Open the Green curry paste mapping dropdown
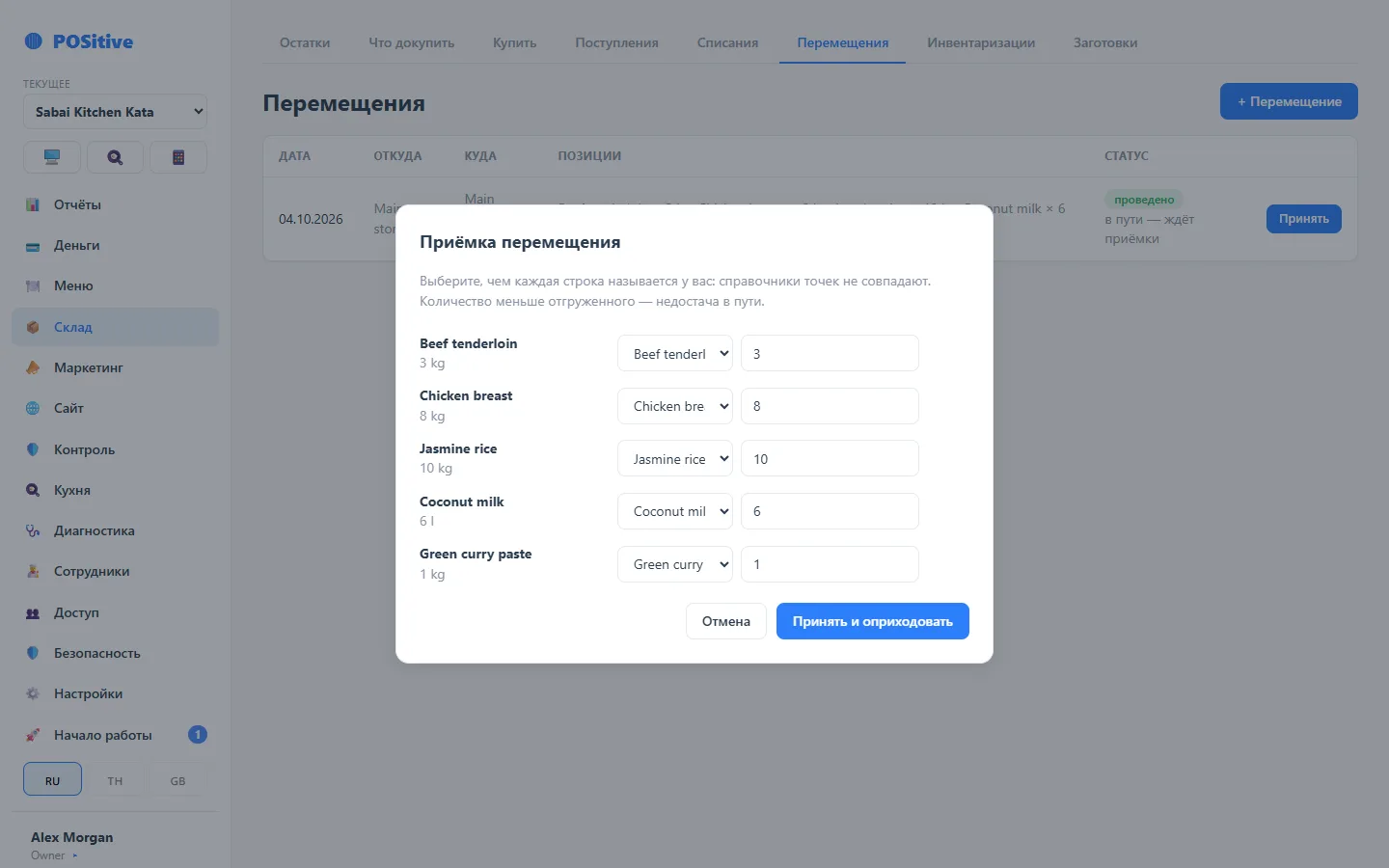This screenshot has height=868, width=1389. pos(675,564)
